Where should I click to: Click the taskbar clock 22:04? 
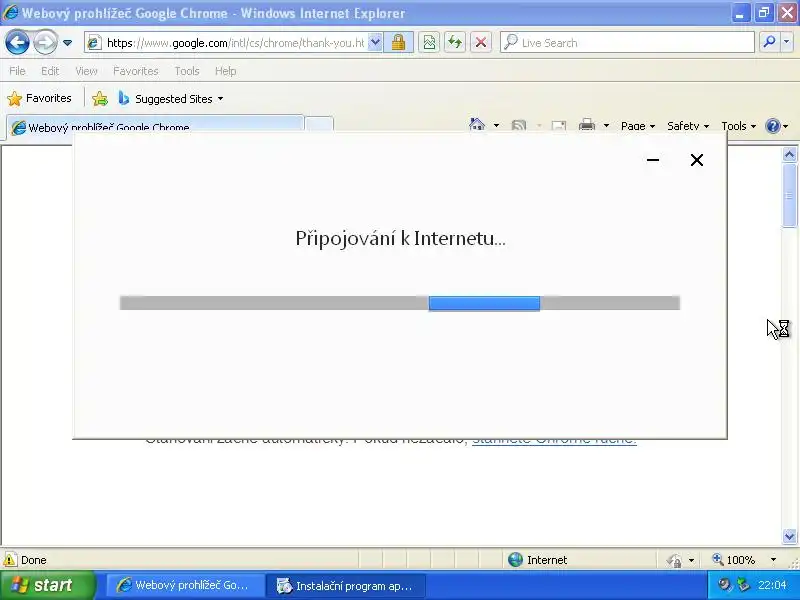click(772, 585)
